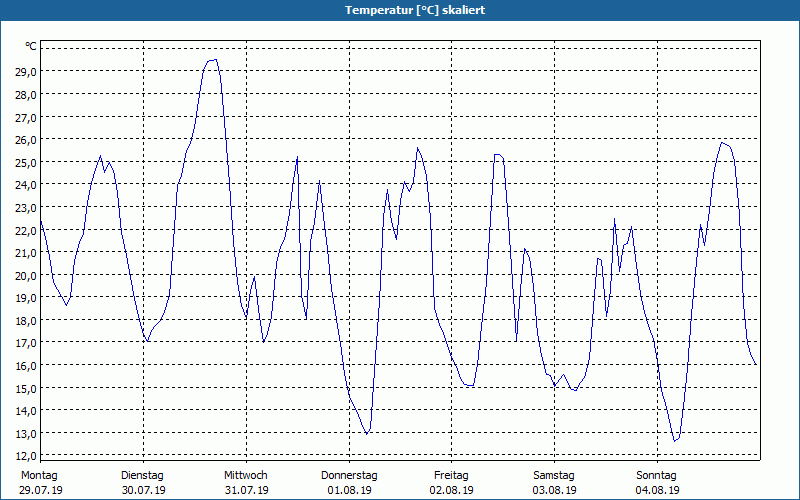
Task: Select the Samstag day label
Action: 554,476
